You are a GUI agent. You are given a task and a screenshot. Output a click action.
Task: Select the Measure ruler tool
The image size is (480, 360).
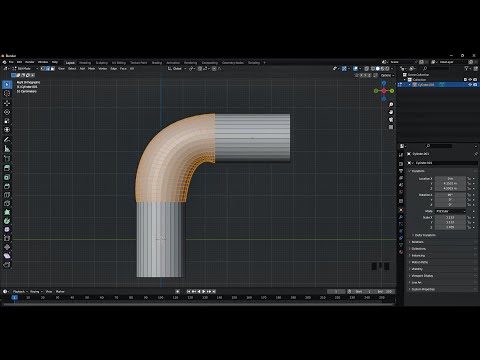7,149
